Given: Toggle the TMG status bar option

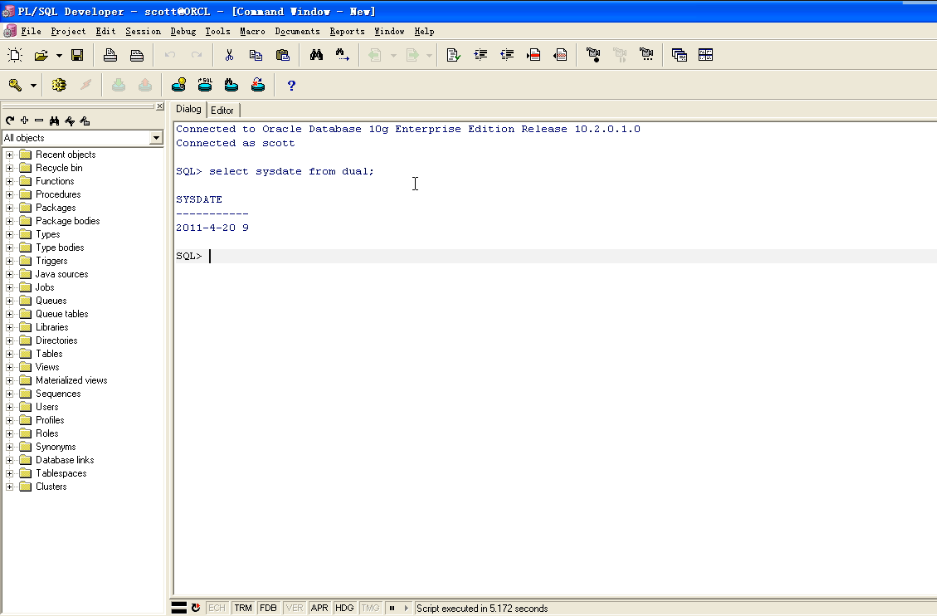Looking at the screenshot, I should [x=370, y=608].
